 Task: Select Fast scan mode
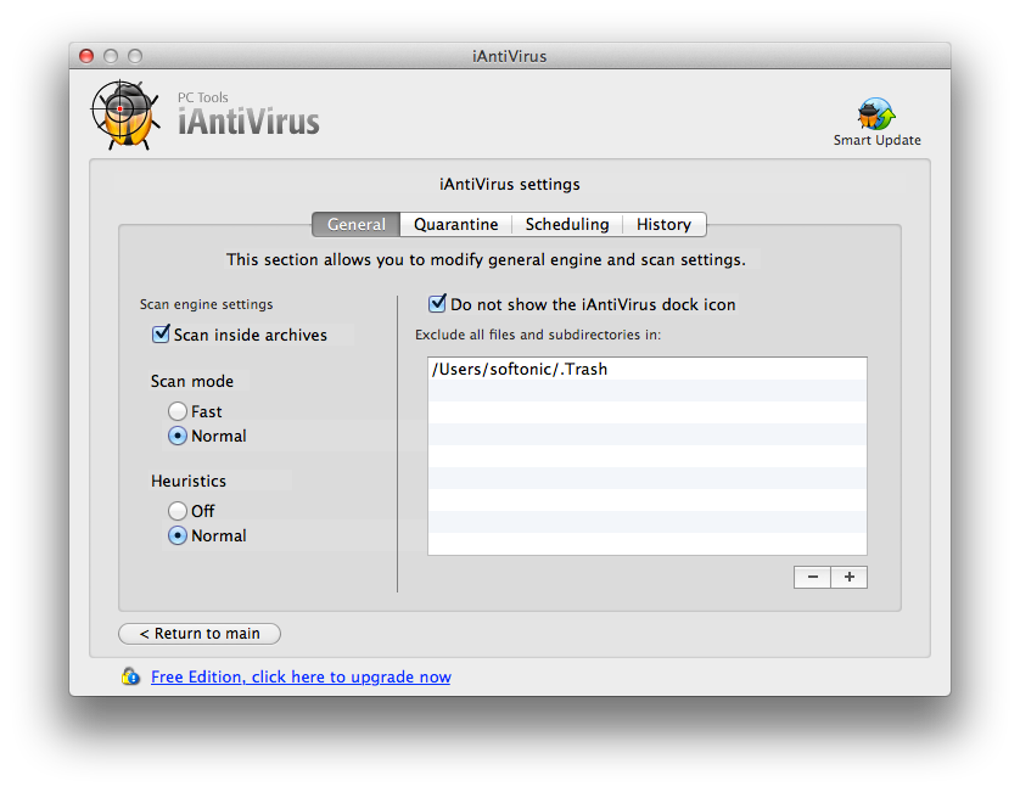click(x=177, y=411)
